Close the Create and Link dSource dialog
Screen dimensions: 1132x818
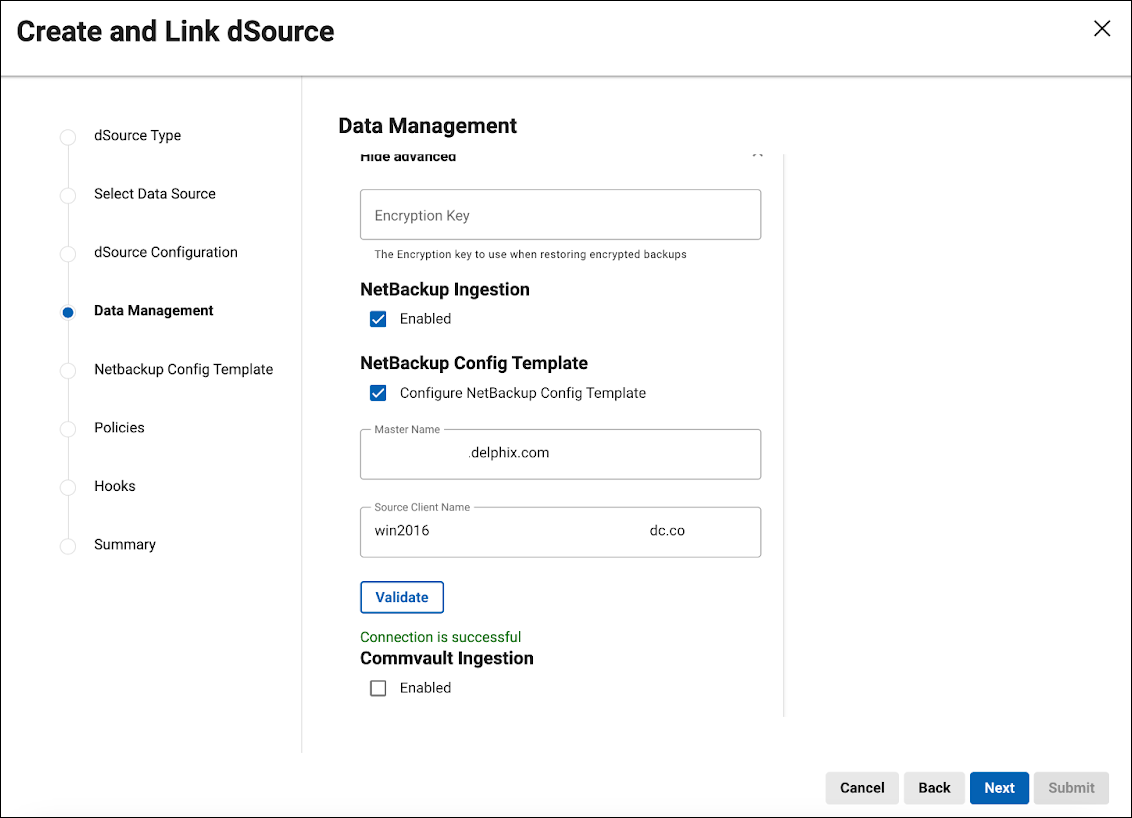point(1102,29)
